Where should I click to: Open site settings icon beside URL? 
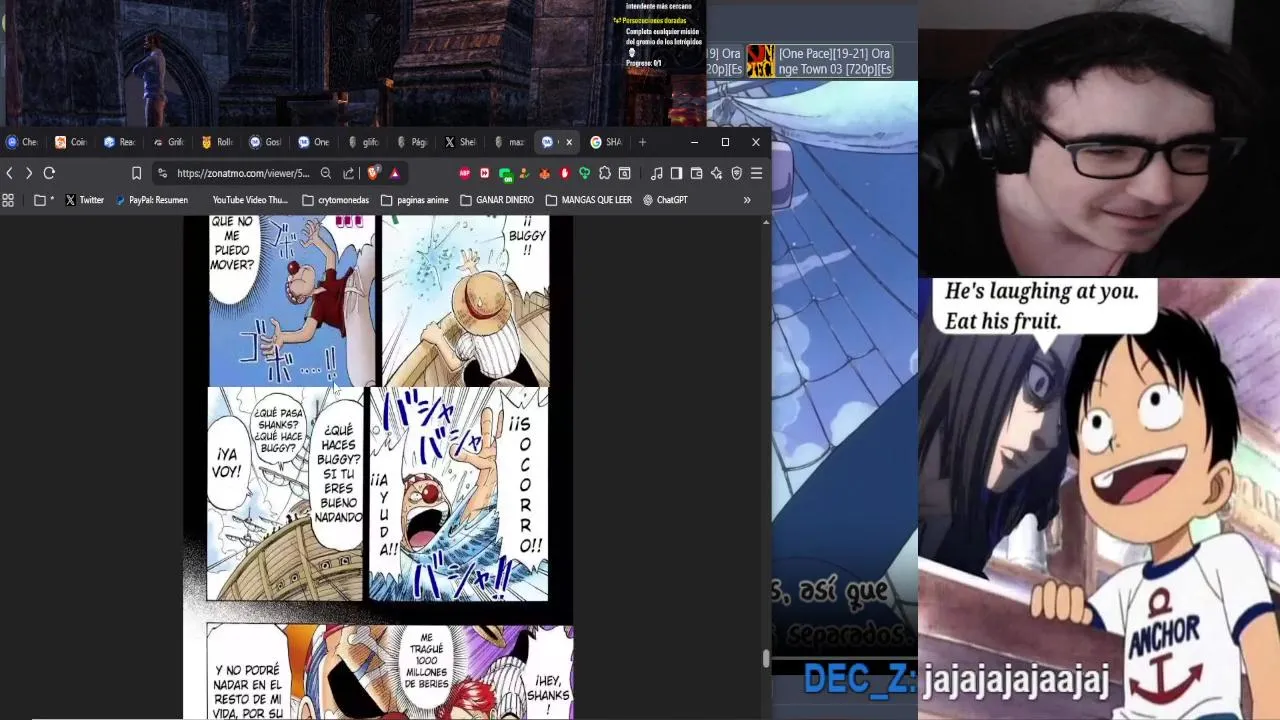[163, 173]
